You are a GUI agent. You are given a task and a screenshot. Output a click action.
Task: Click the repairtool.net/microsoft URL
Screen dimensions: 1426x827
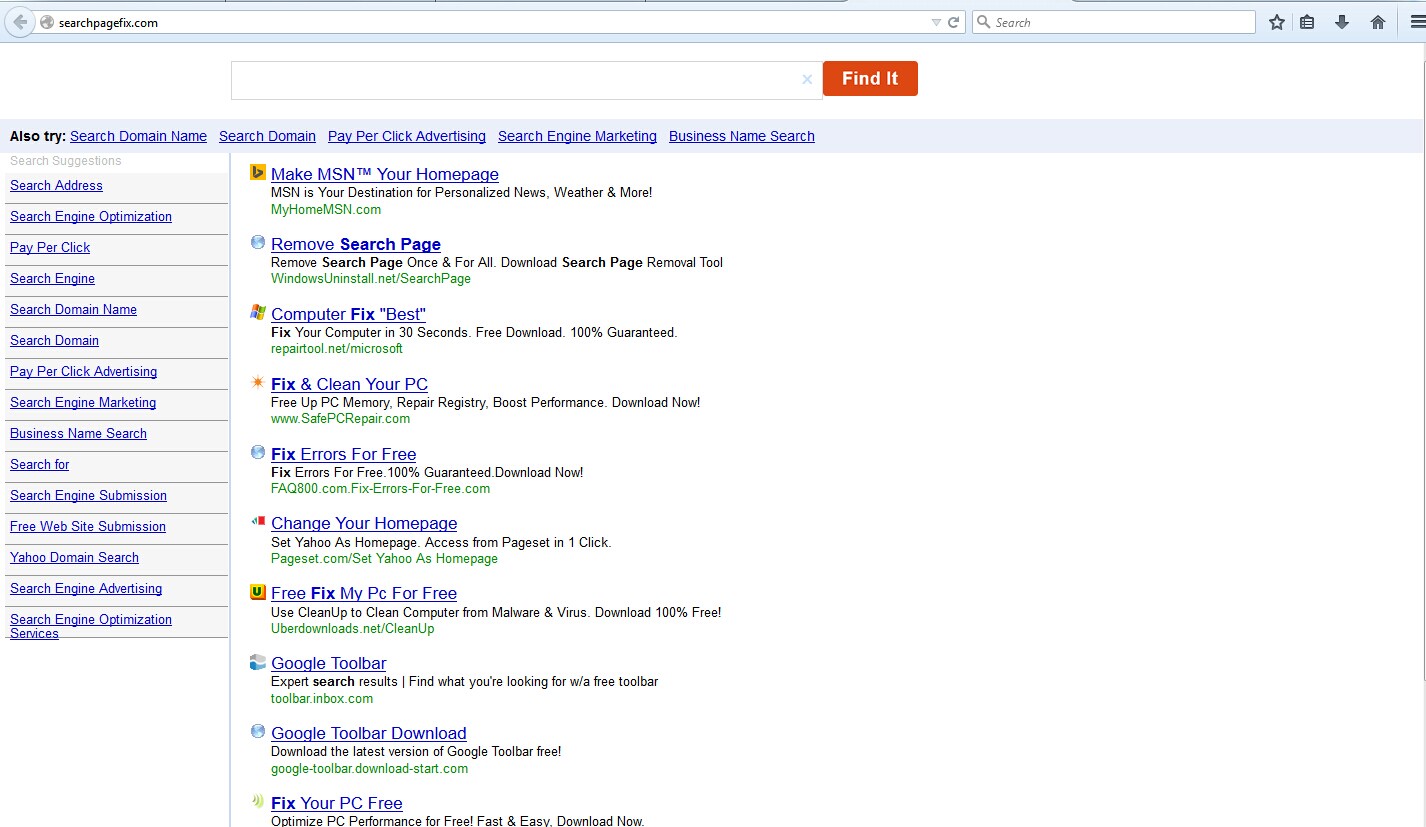tap(337, 349)
